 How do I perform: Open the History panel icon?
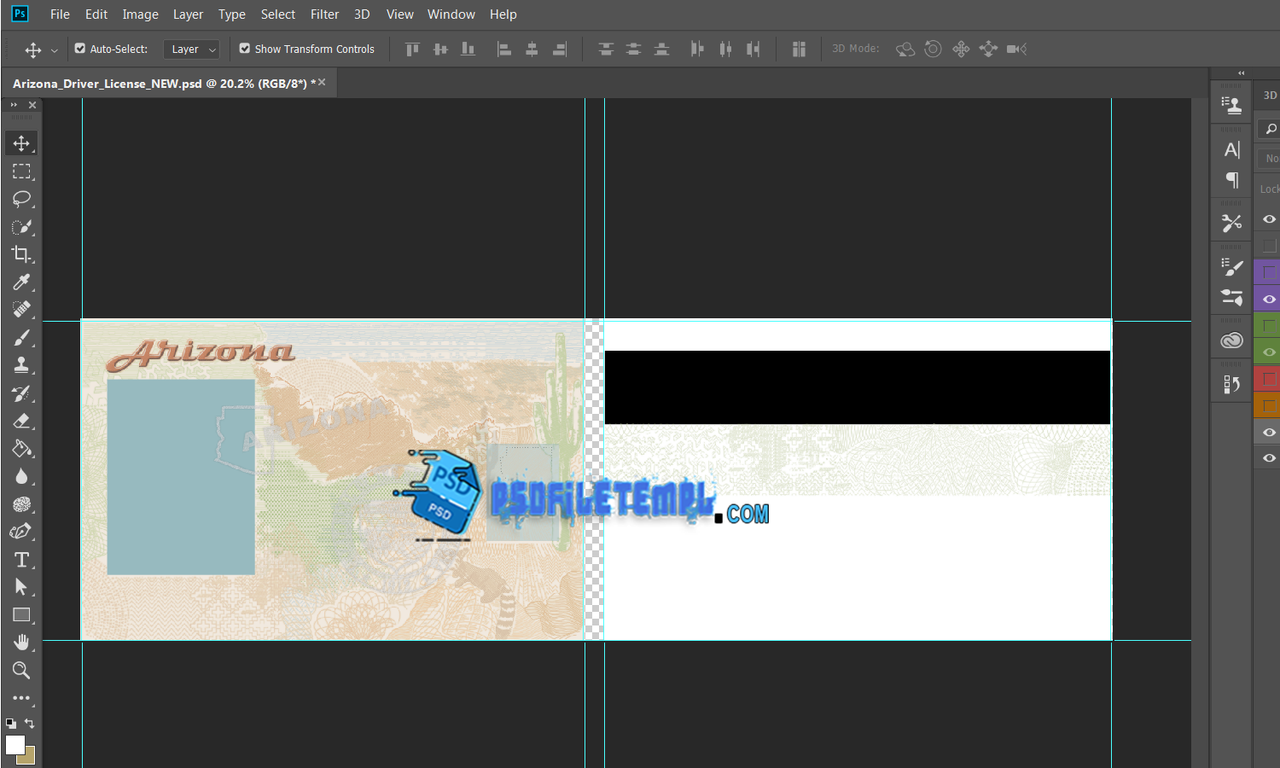point(1232,384)
